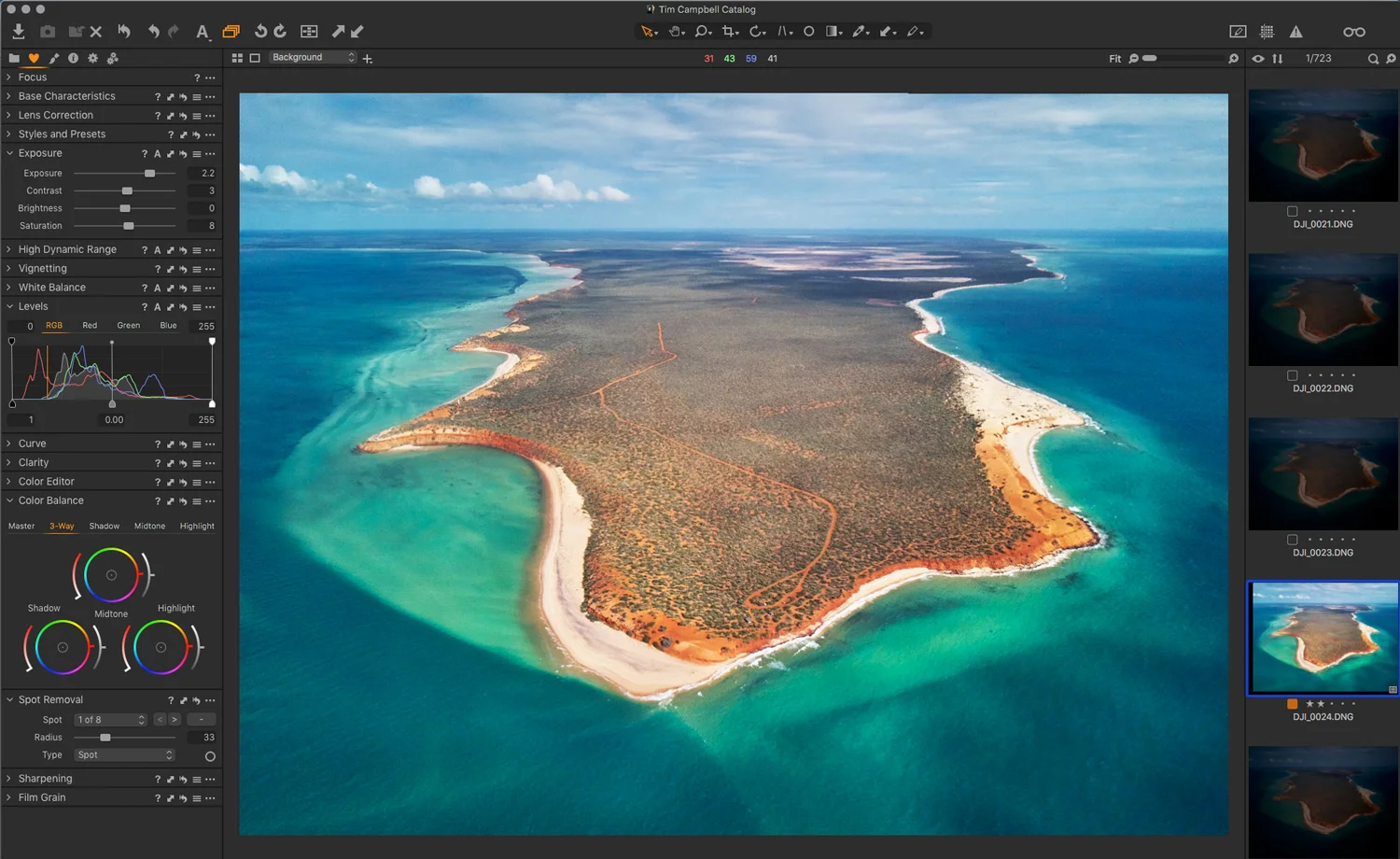Click the Apply adjustments down-arrow icon
This screenshot has width=1400, height=859.
point(357,31)
